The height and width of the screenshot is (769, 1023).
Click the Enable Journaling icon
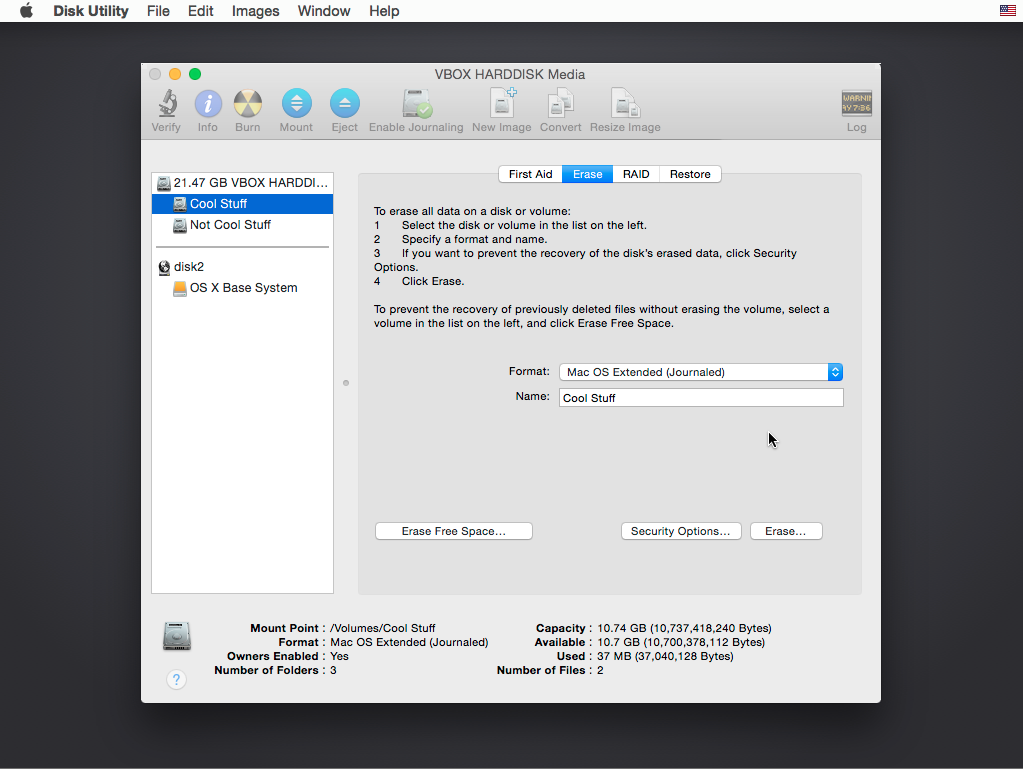[x=416, y=103]
